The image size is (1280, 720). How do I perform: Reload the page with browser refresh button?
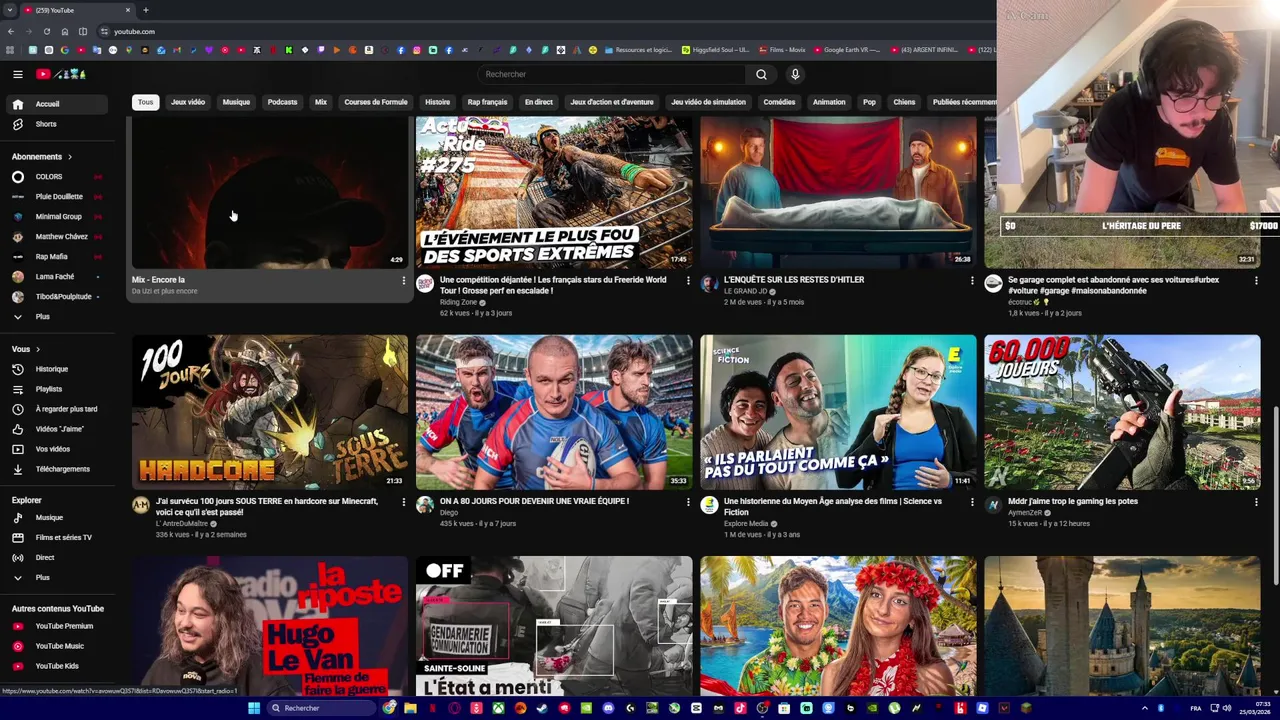pos(47,31)
